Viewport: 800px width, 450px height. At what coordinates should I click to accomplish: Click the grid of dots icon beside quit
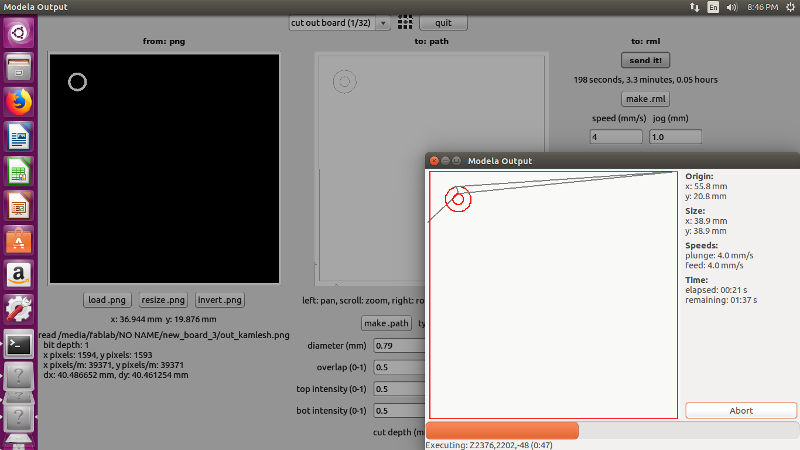click(405, 22)
